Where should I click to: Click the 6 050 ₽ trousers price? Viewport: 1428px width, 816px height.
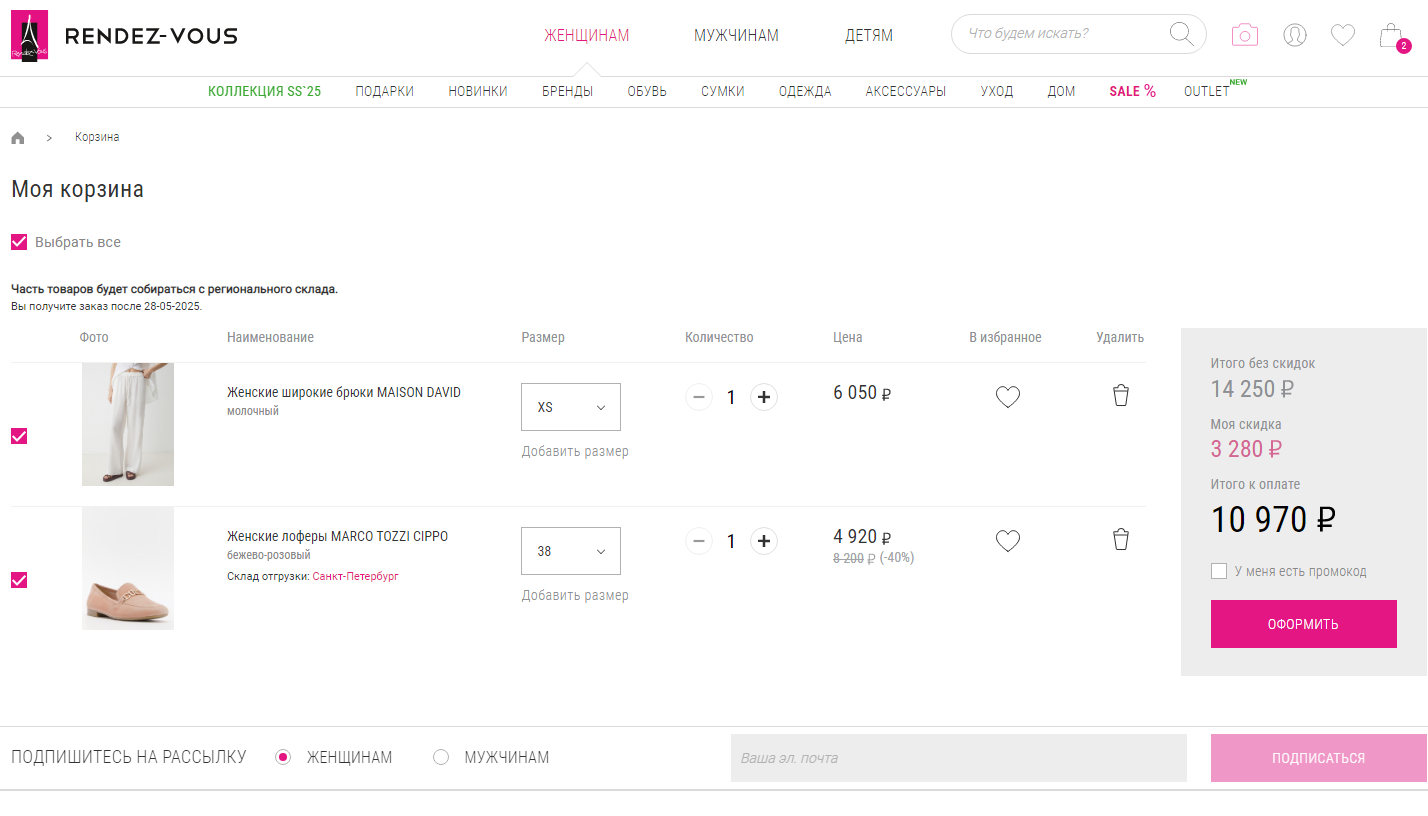pos(862,393)
